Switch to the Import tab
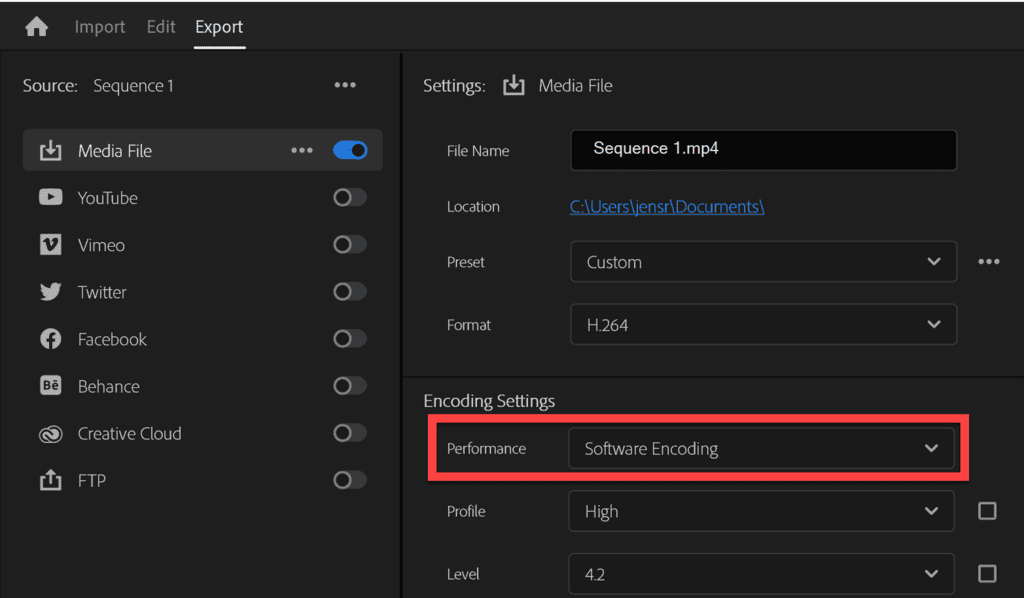The image size is (1024, 598). (x=99, y=27)
